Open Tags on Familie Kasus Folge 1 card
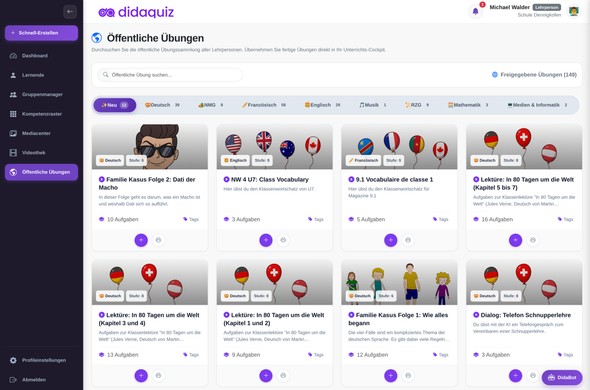590x390 pixels. tap(441, 355)
